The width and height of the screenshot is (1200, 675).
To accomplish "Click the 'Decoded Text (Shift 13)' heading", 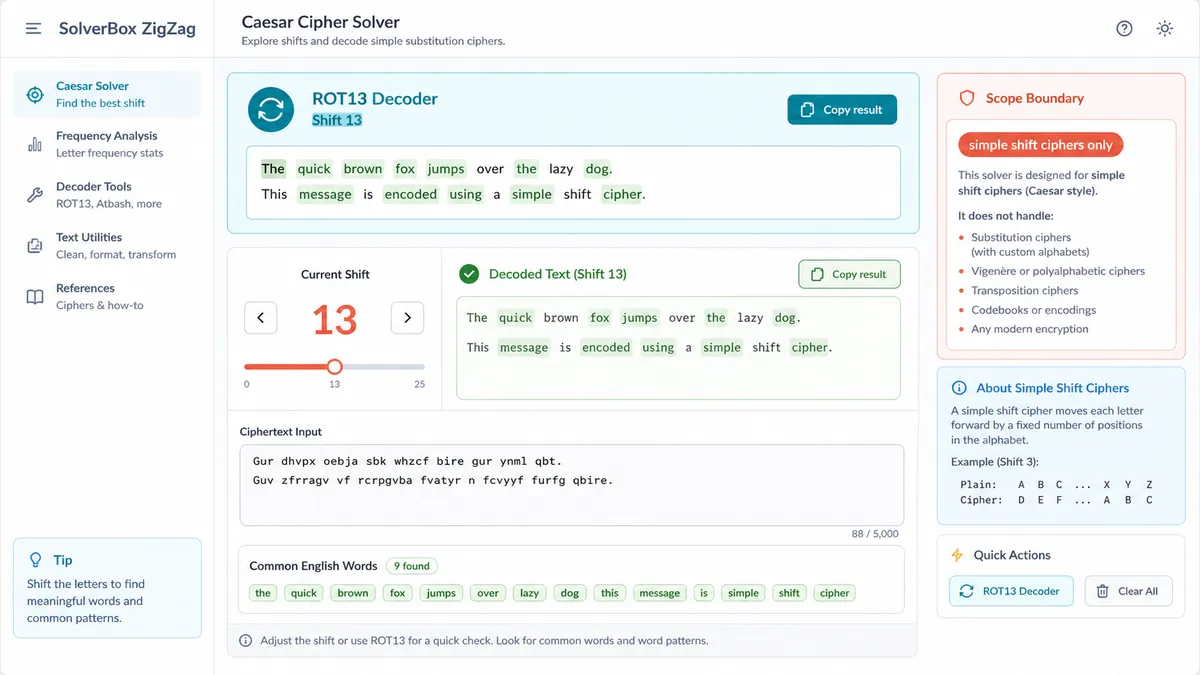I will (x=558, y=274).
